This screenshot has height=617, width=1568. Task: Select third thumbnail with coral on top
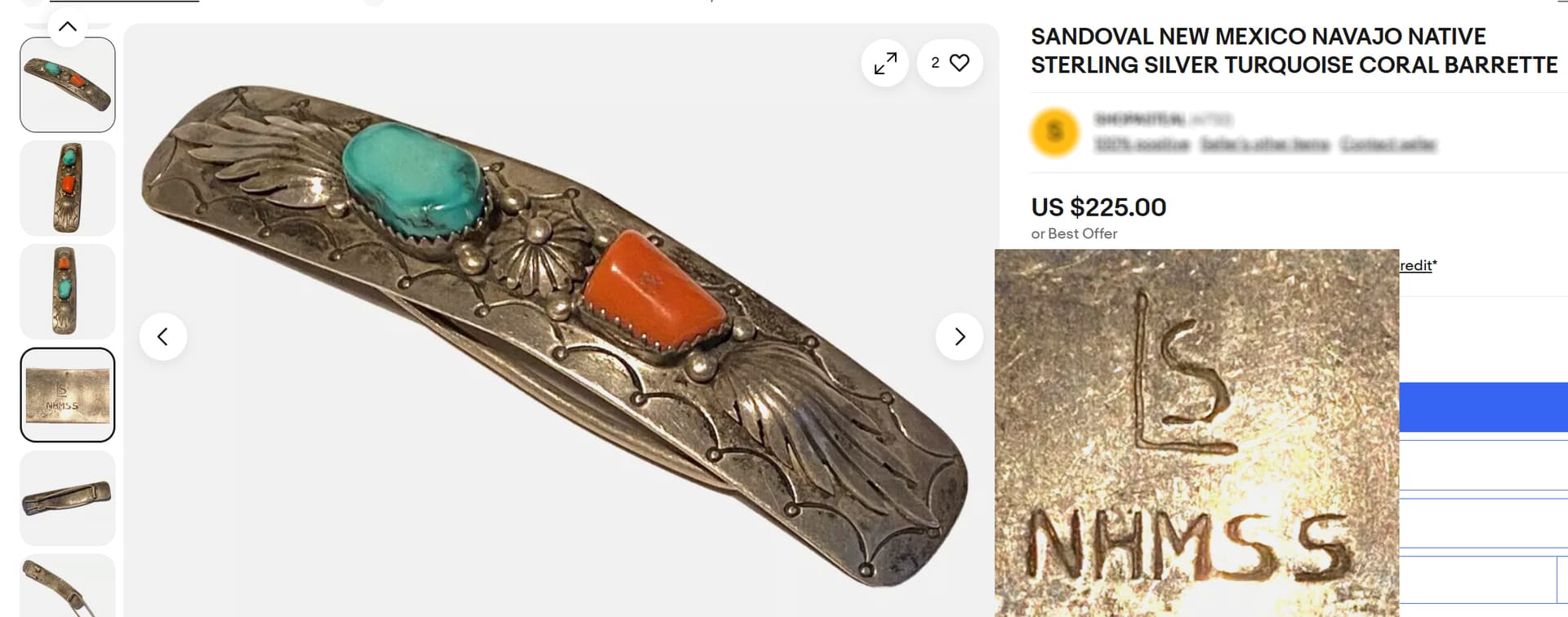pyautogui.click(x=68, y=291)
